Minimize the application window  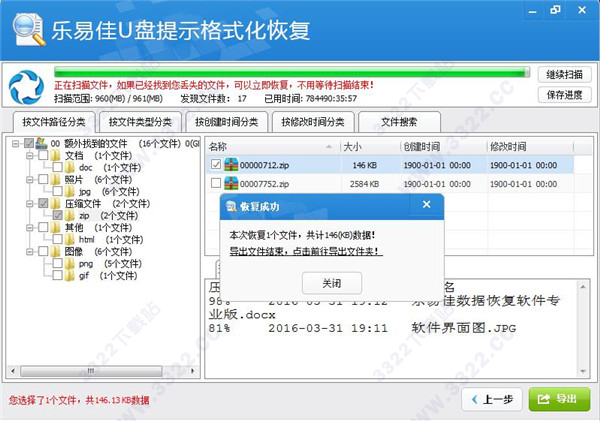point(532,11)
